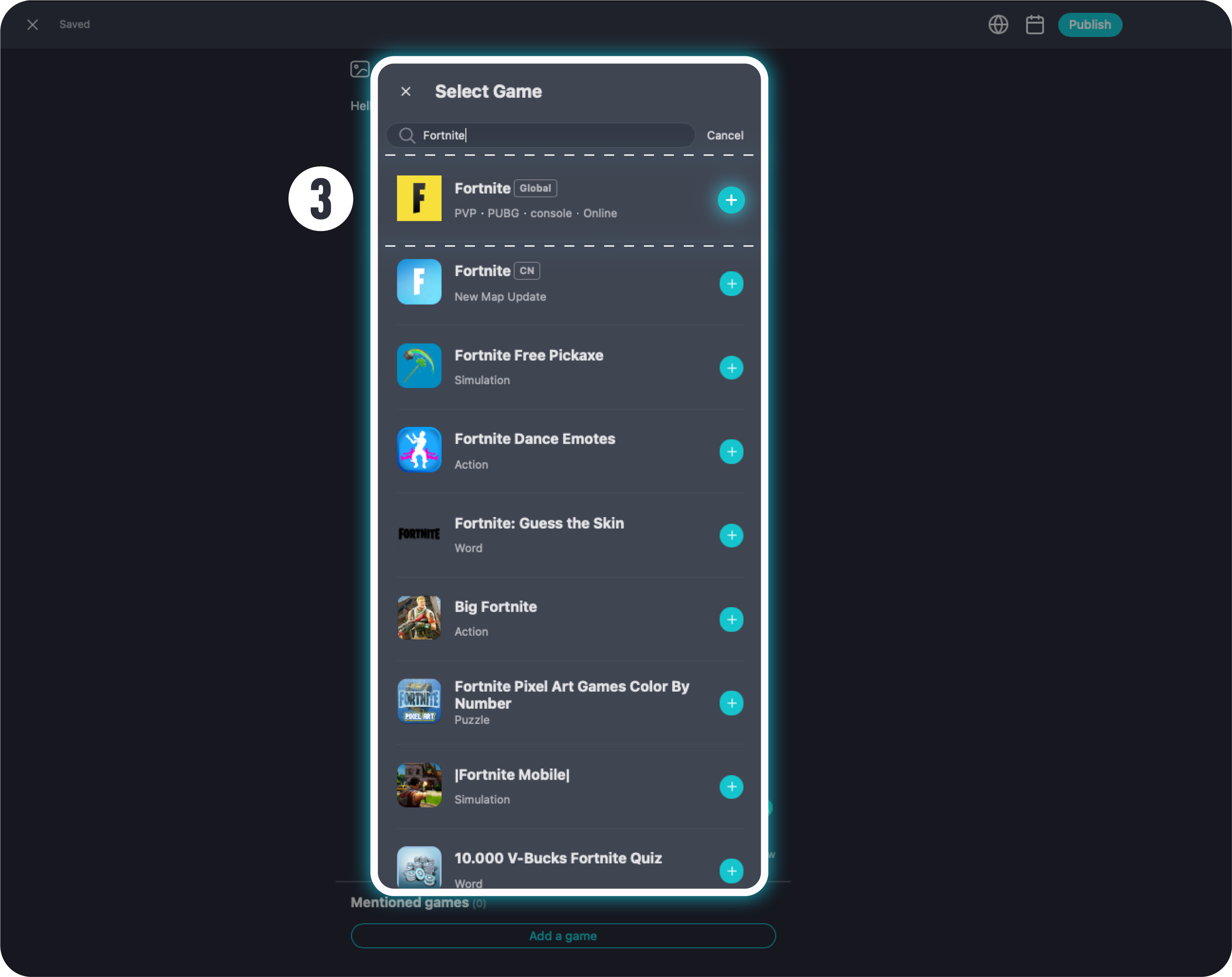Click 'Action' genre under Fortnite Dance Emotes

coord(471,465)
